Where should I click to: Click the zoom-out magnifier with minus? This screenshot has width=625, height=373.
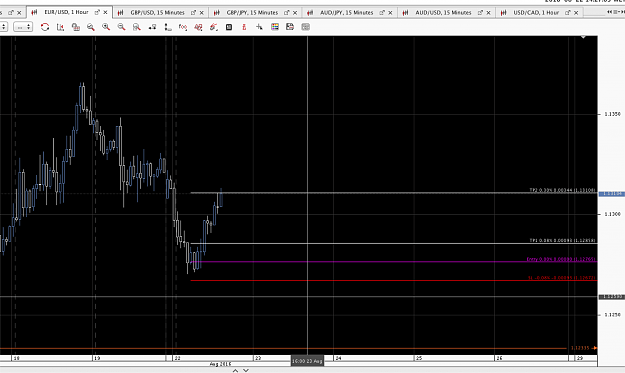click(x=122, y=27)
